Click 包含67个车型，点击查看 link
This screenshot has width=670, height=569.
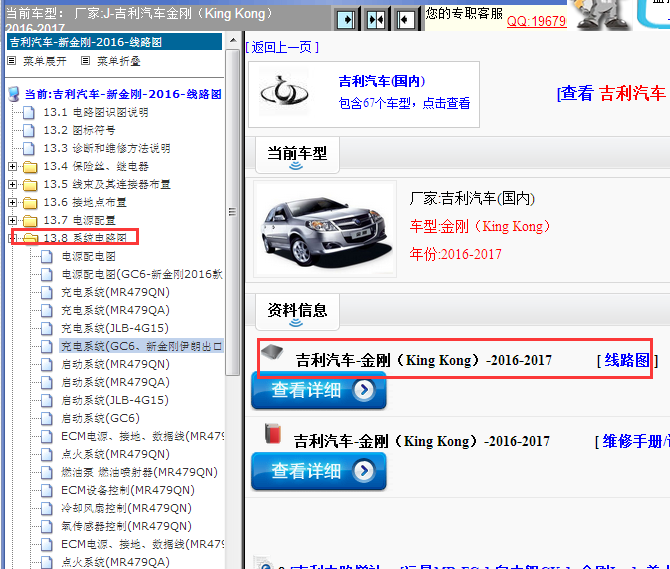click(404, 103)
